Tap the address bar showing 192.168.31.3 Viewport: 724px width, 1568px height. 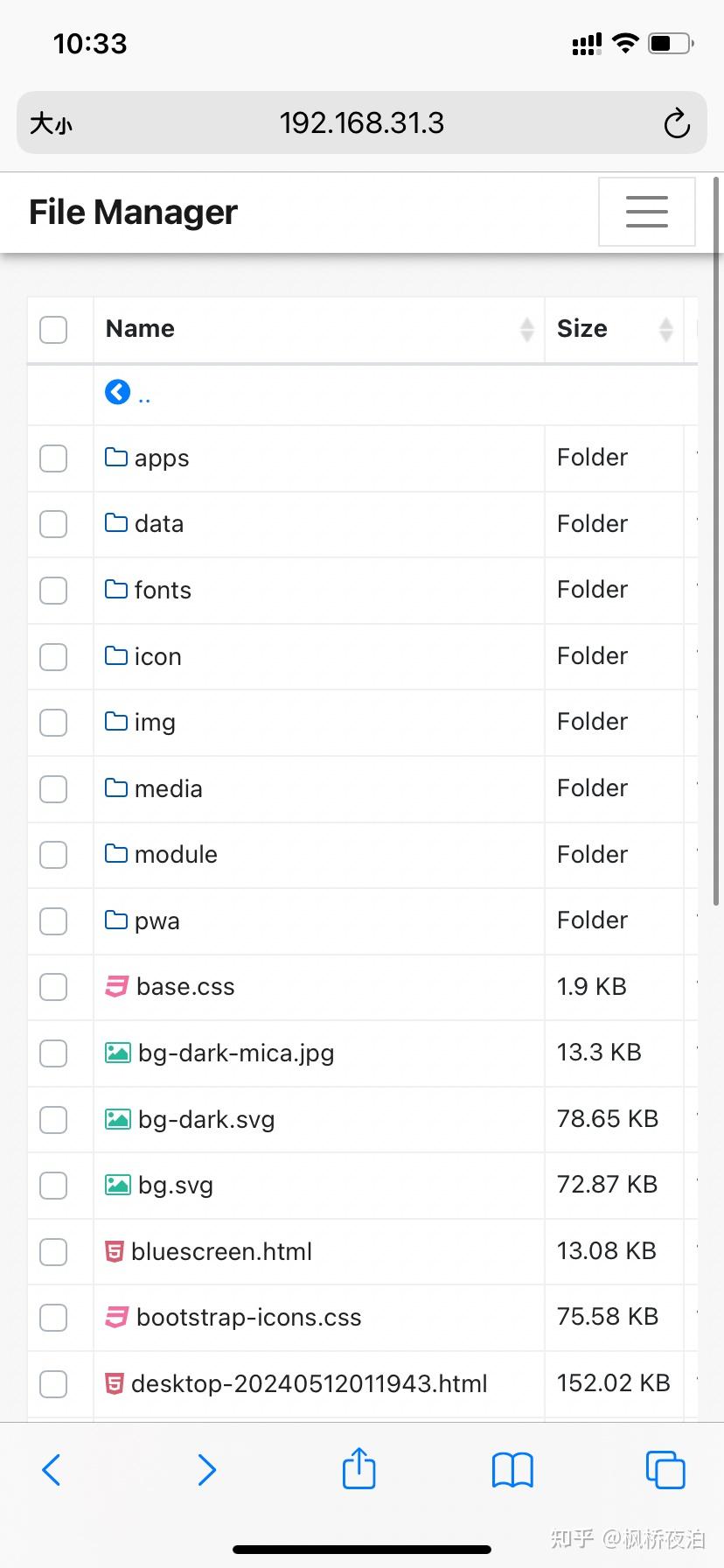pos(362,123)
